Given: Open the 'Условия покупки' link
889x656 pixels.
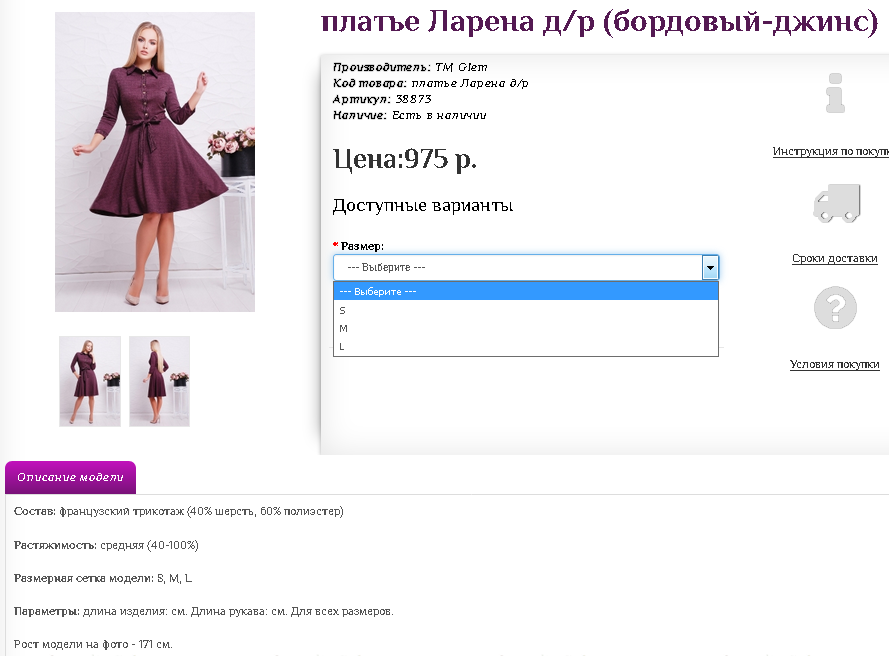Looking at the screenshot, I should click(x=834, y=365).
